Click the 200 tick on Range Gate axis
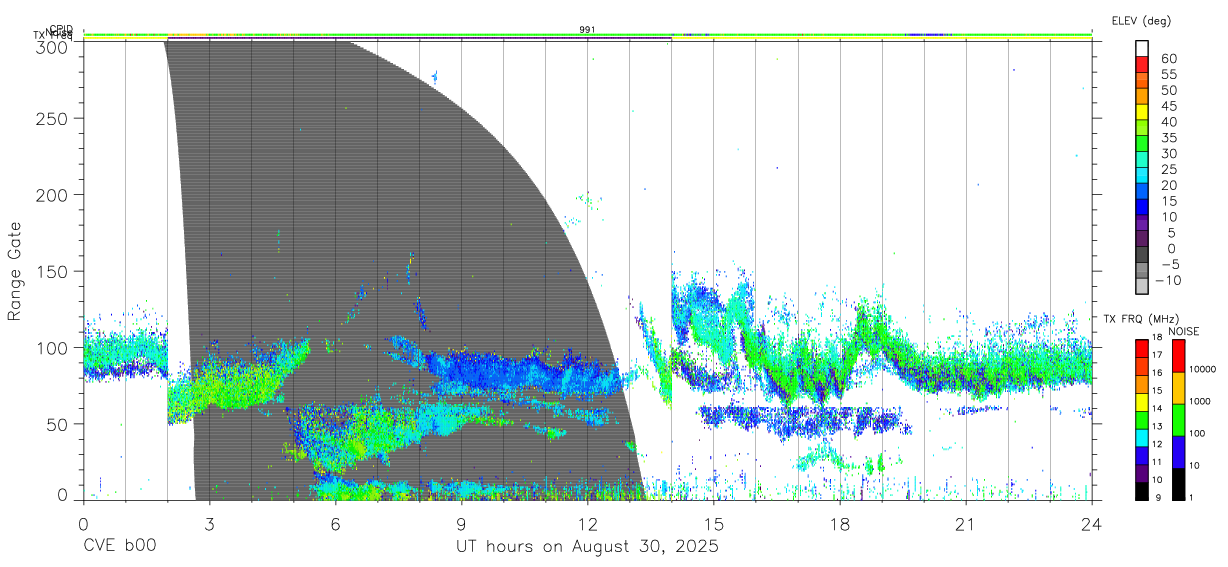 [x=53, y=194]
